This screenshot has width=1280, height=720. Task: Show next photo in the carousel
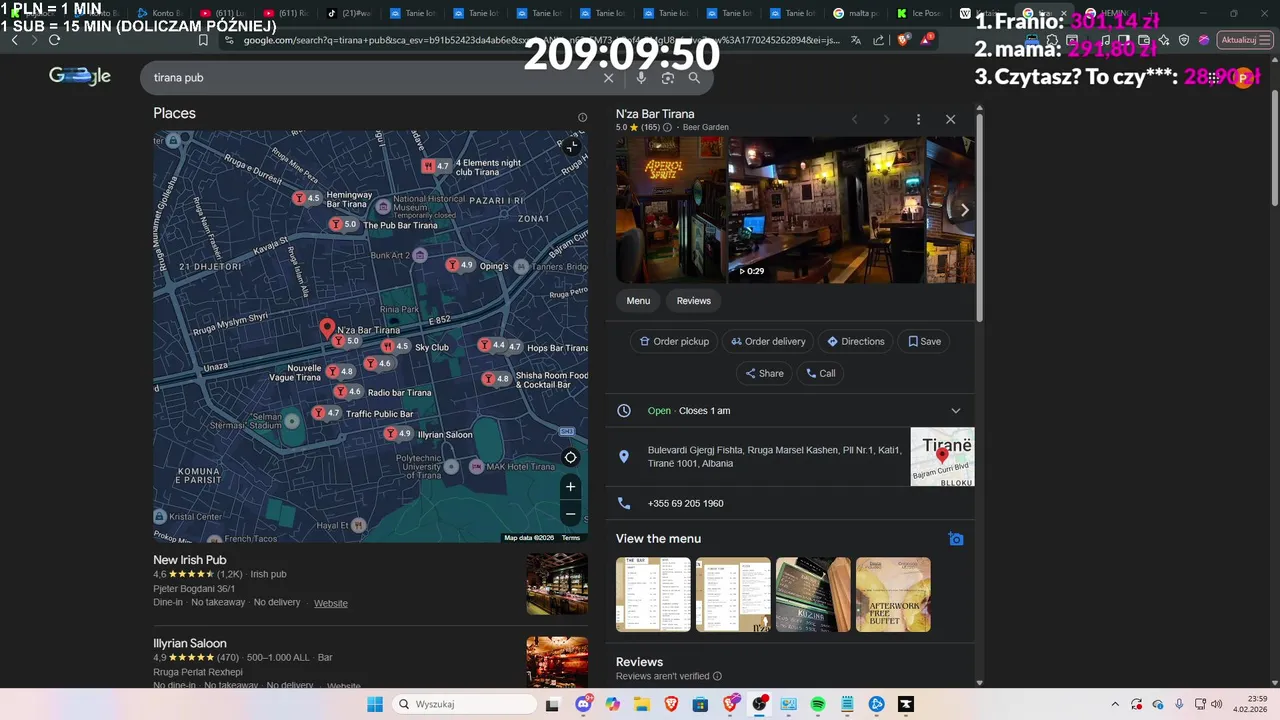click(x=964, y=210)
